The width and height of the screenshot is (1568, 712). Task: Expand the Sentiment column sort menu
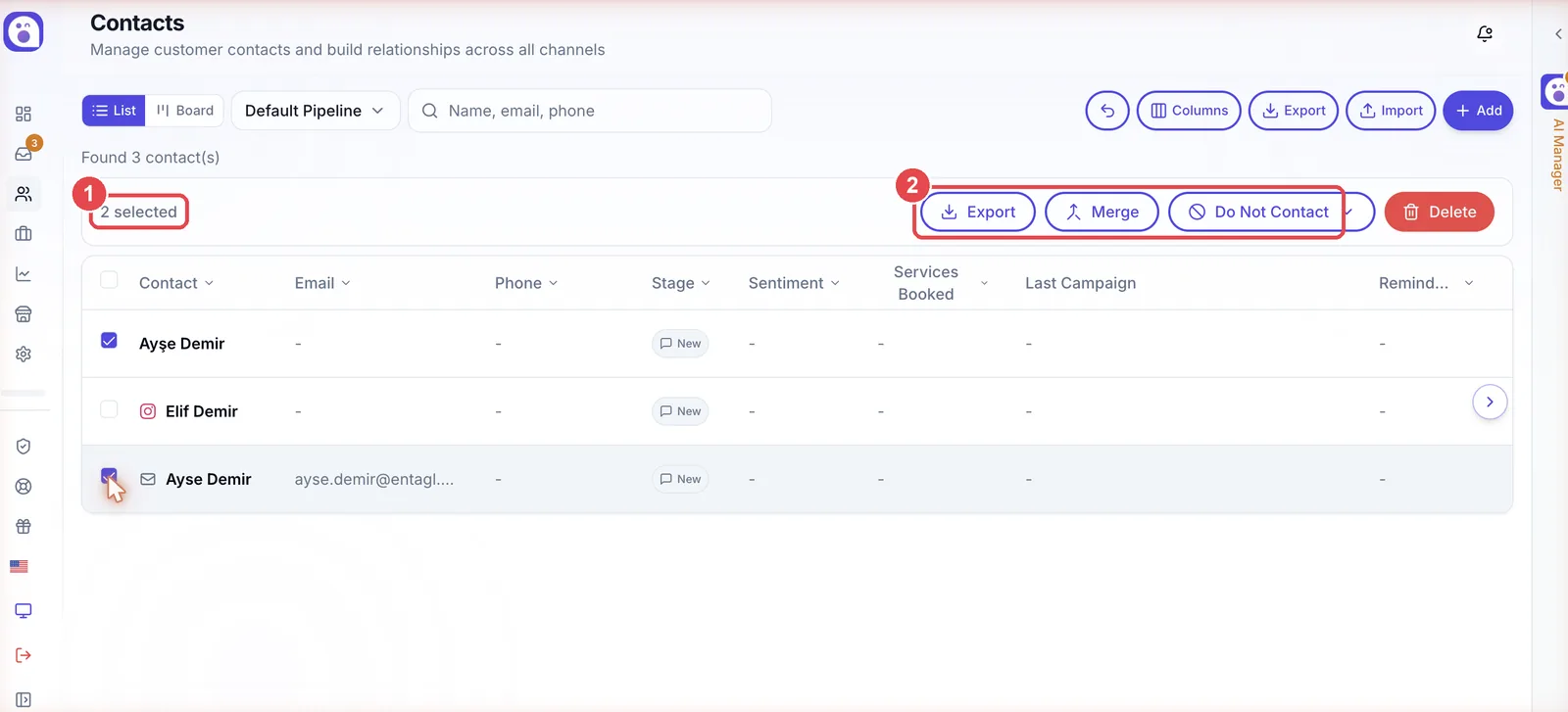point(835,283)
